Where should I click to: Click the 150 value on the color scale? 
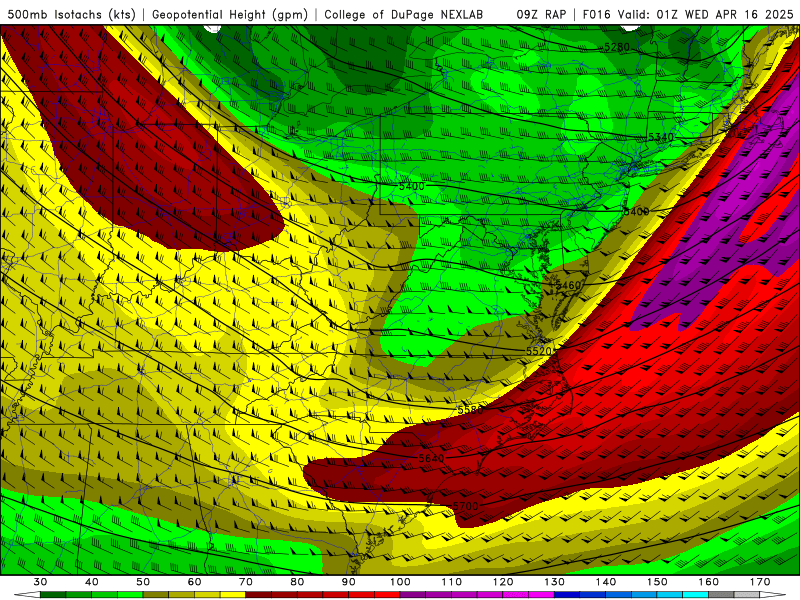657,582
